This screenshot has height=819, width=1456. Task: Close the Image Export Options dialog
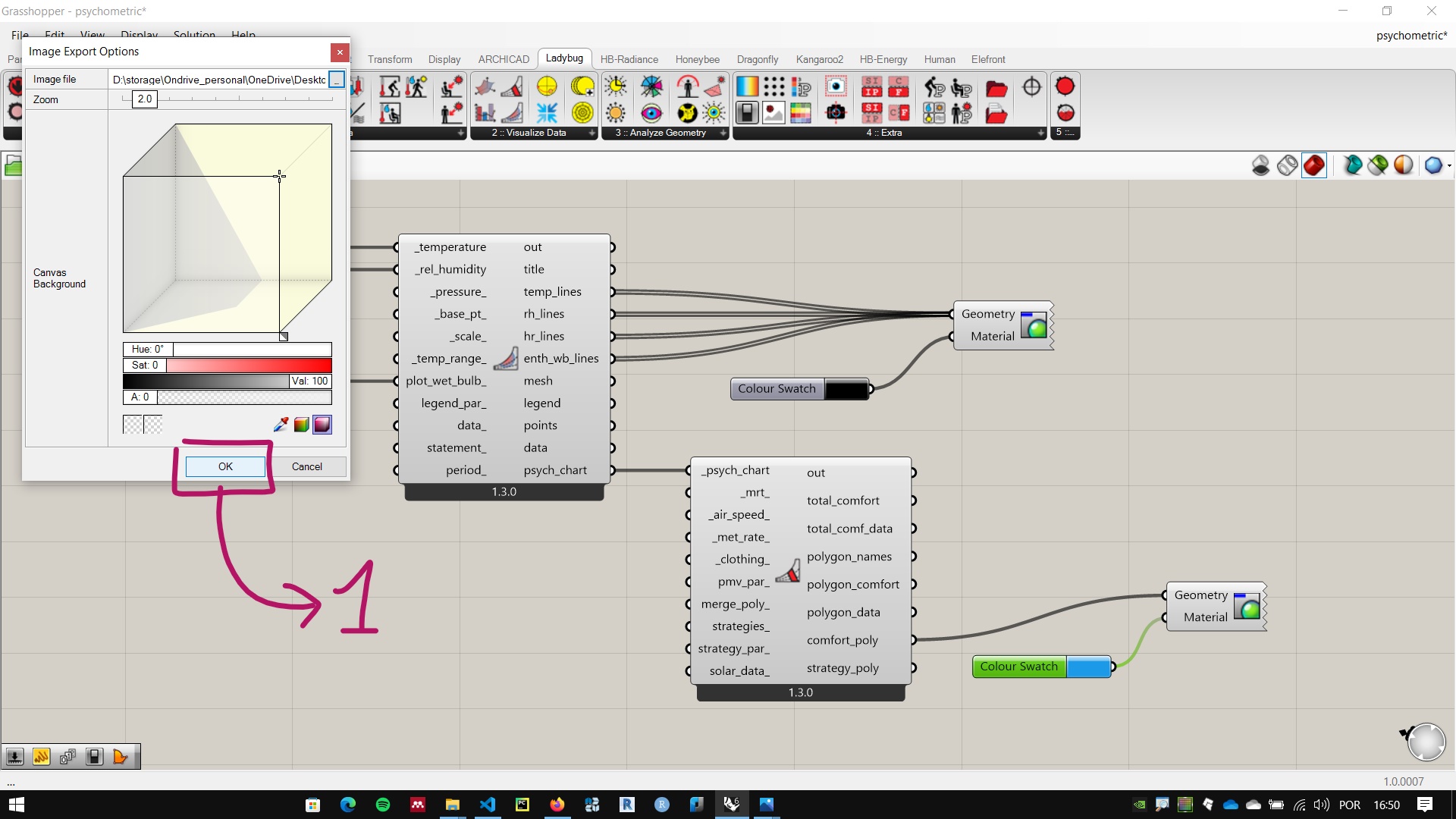[x=340, y=52]
